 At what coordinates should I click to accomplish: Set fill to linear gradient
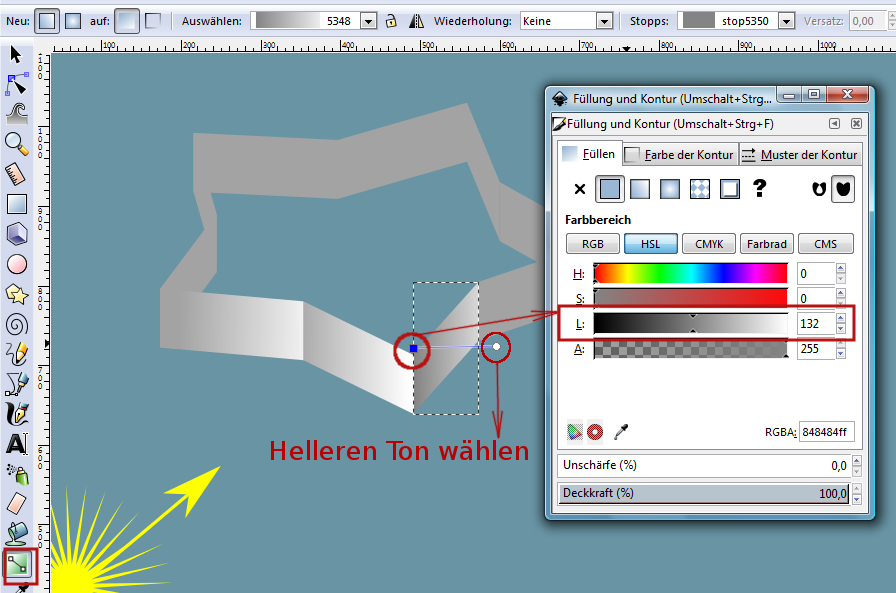(639, 189)
